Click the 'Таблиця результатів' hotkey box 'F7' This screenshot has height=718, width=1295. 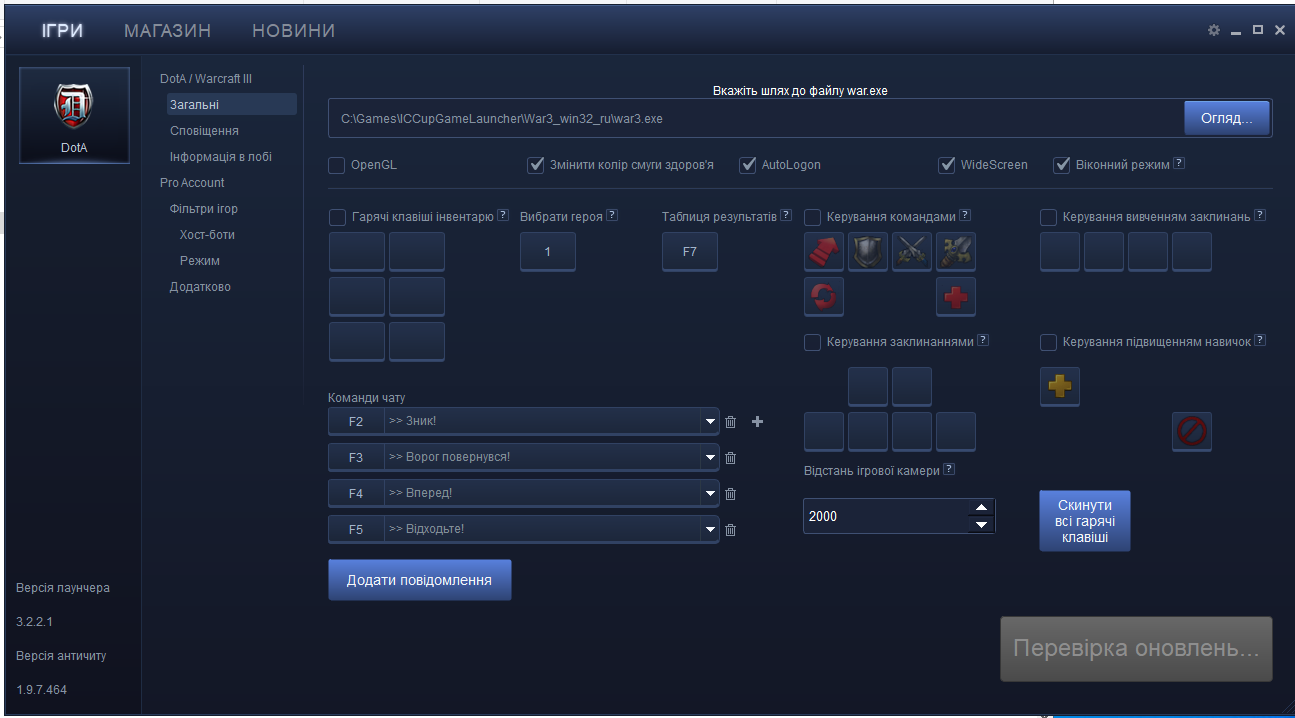pos(690,252)
